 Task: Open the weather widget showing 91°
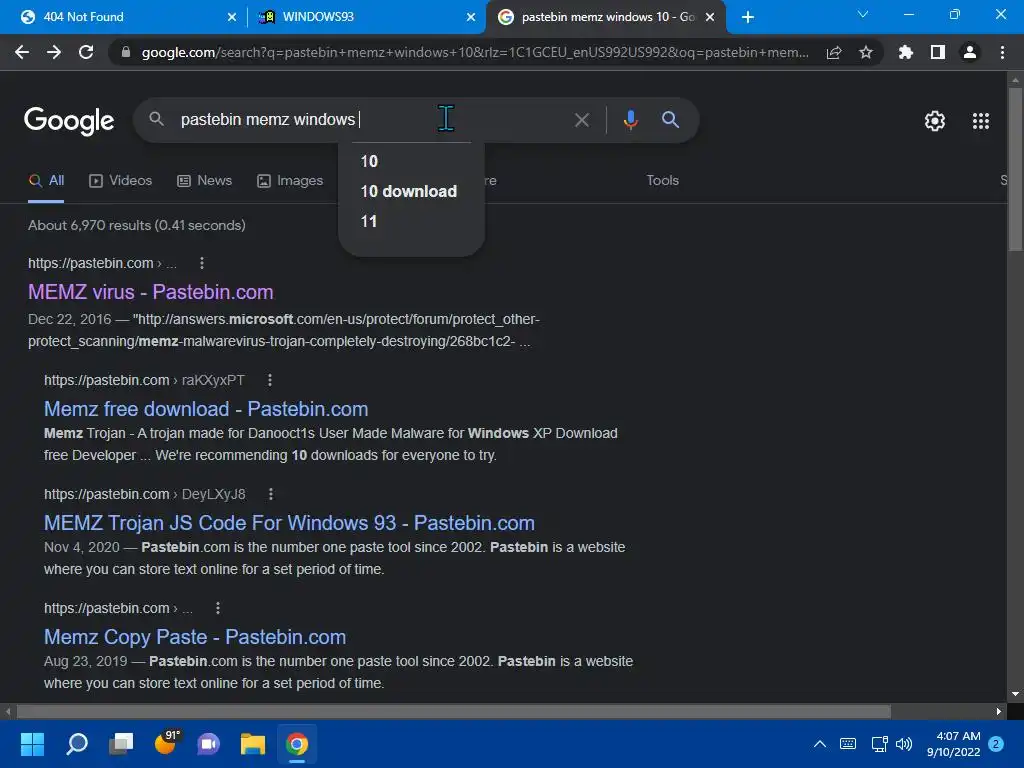pos(166,743)
